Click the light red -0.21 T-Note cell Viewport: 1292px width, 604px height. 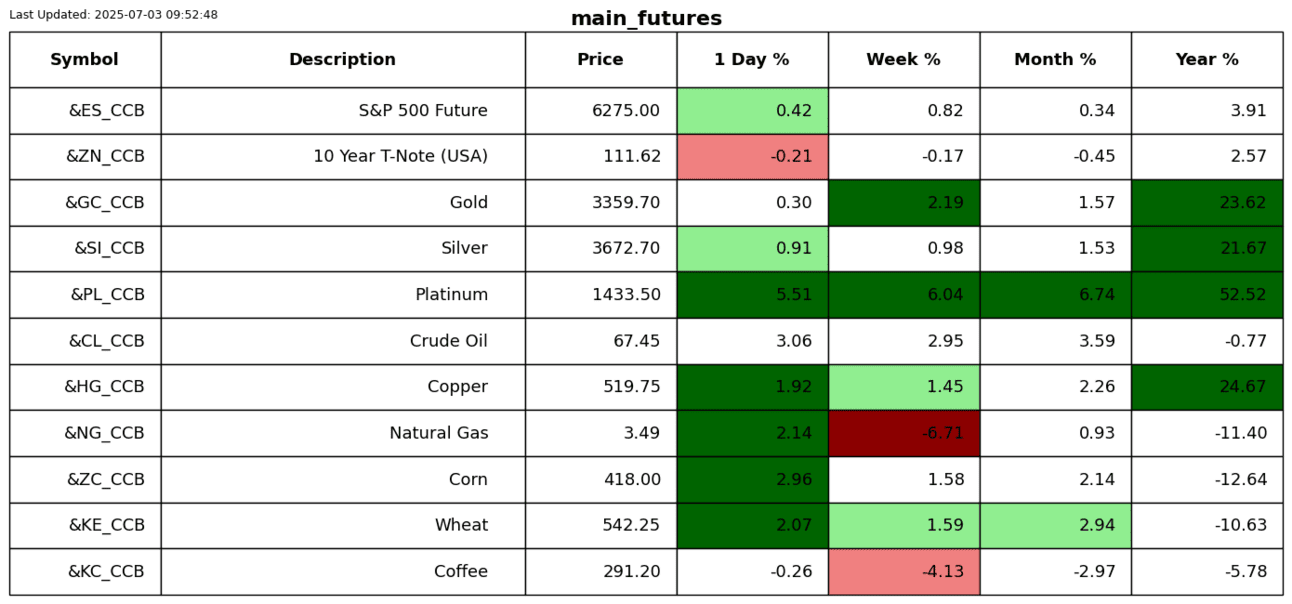point(752,157)
